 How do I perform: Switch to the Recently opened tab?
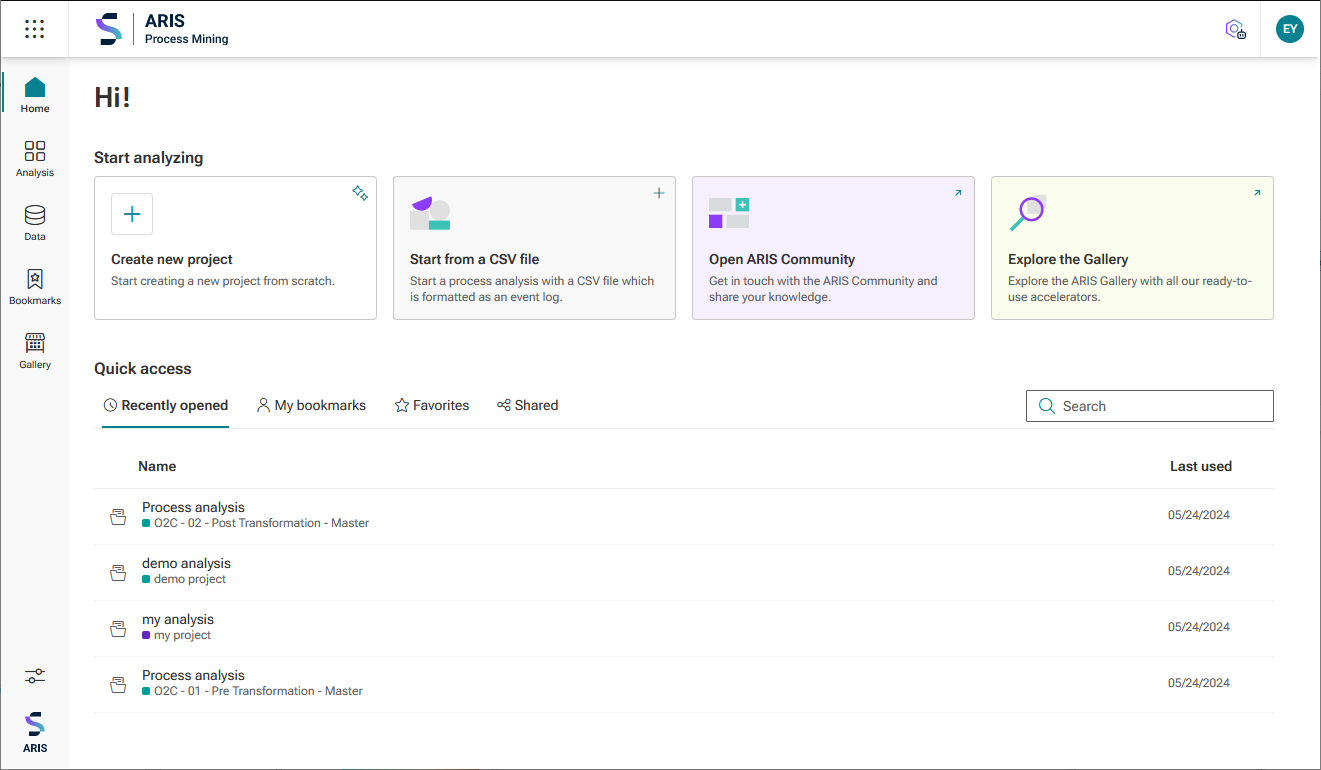165,406
